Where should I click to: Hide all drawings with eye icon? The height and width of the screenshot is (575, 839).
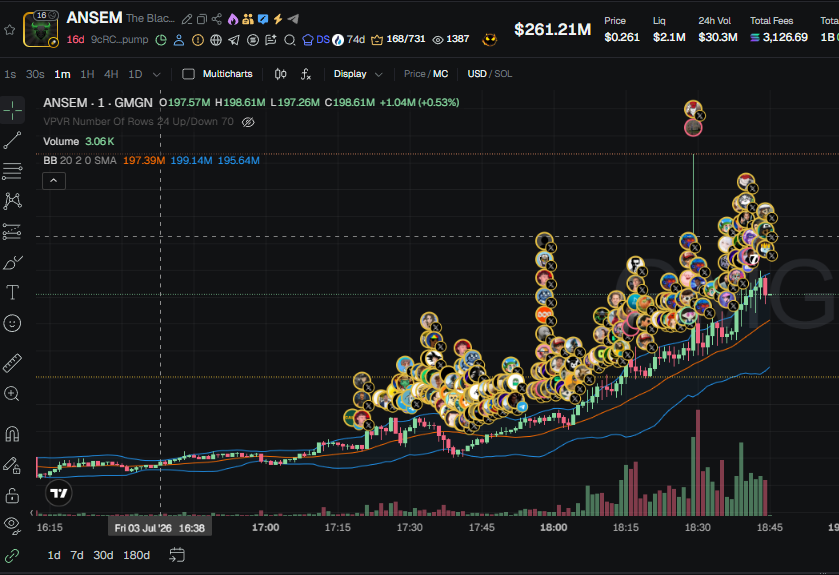(12, 525)
